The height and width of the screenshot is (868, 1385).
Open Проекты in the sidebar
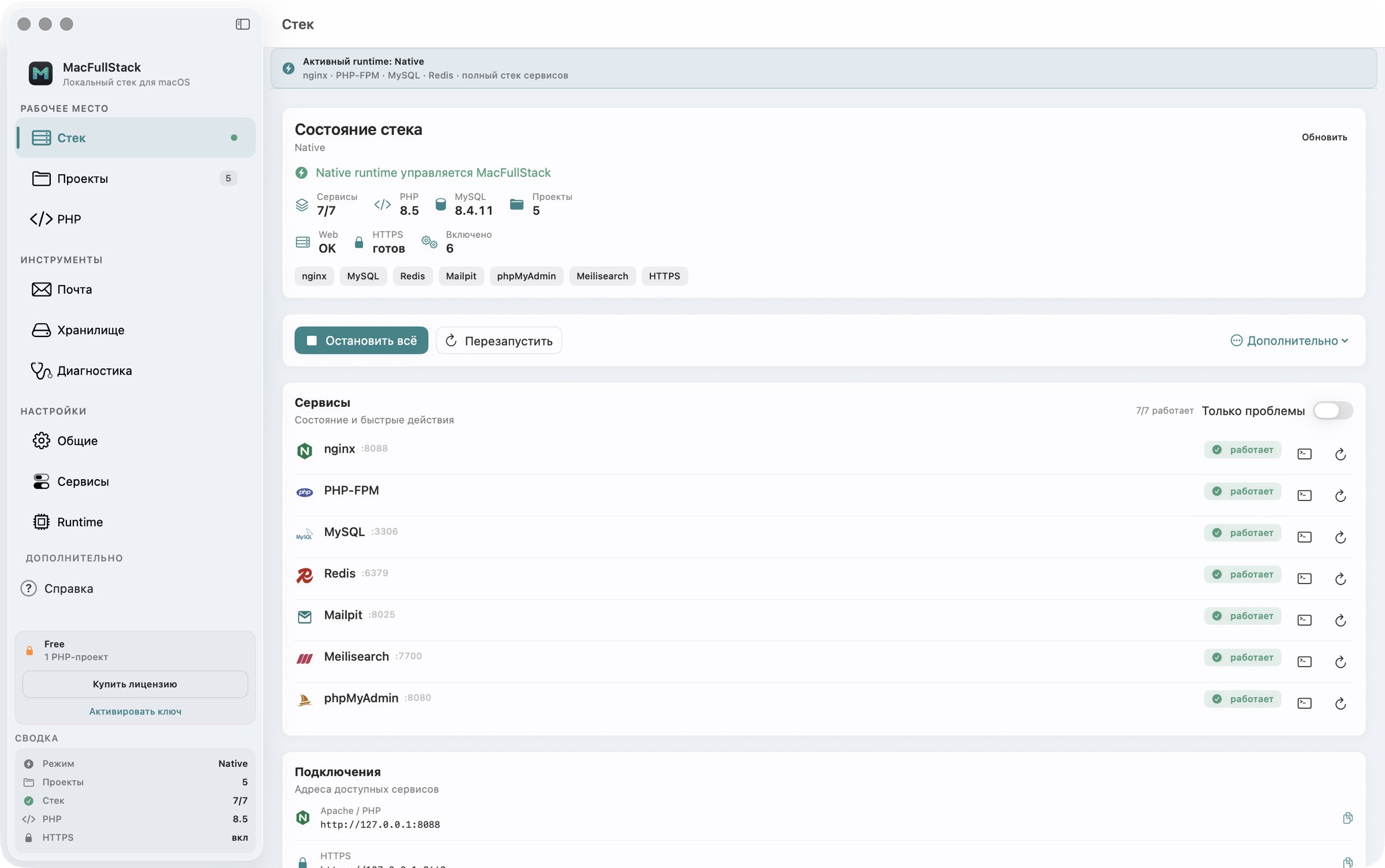click(135, 178)
